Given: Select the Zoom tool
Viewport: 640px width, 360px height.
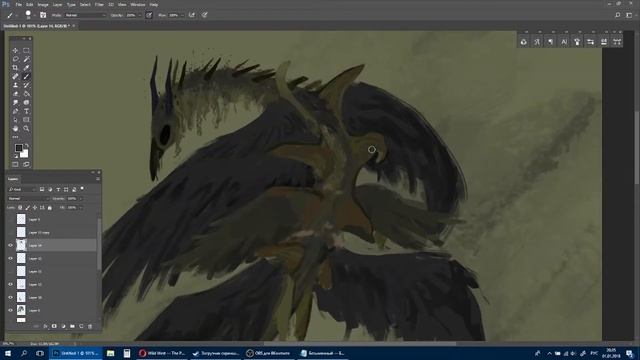Looking at the screenshot, I should pos(26,128).
